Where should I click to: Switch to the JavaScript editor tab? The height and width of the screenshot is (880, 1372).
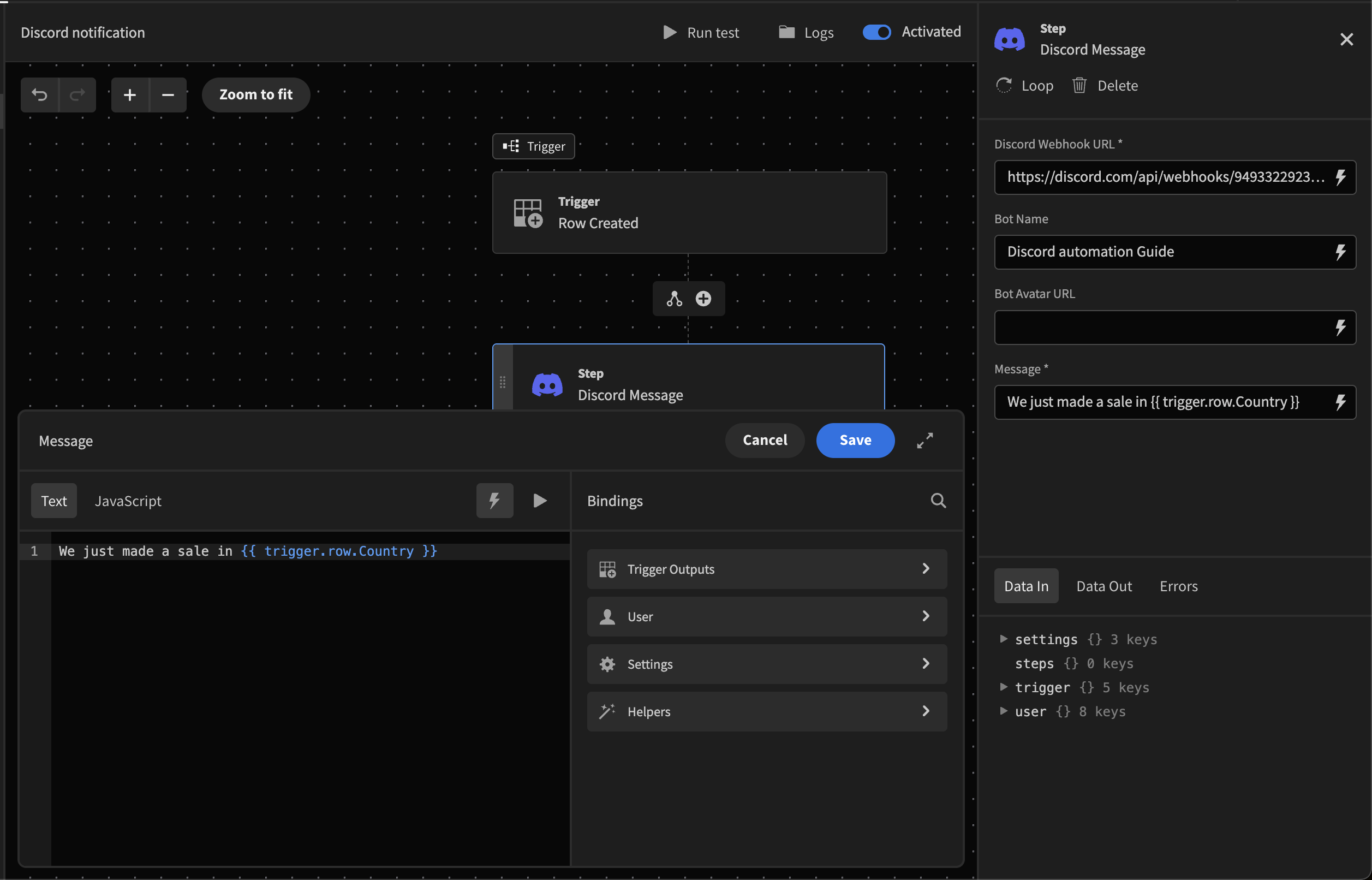[x=128, y=501]
